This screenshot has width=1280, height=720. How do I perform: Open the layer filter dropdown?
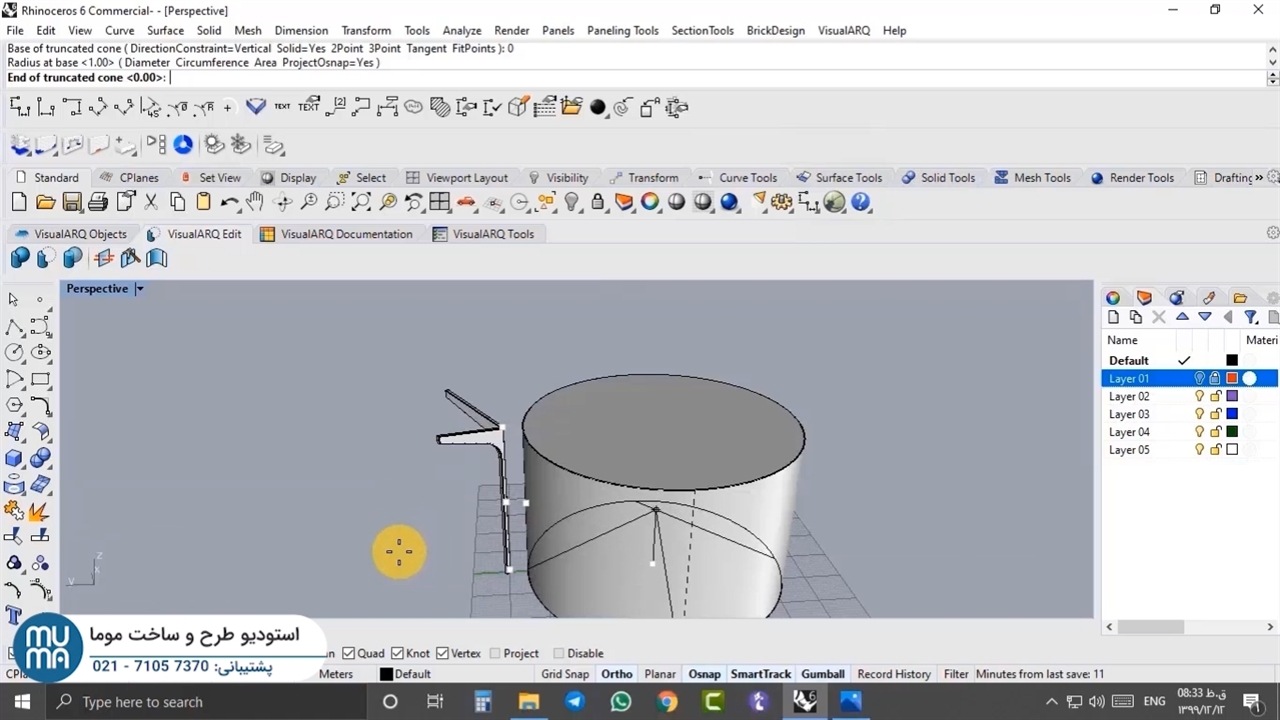pyautogui.click(x=1251, y=317)
